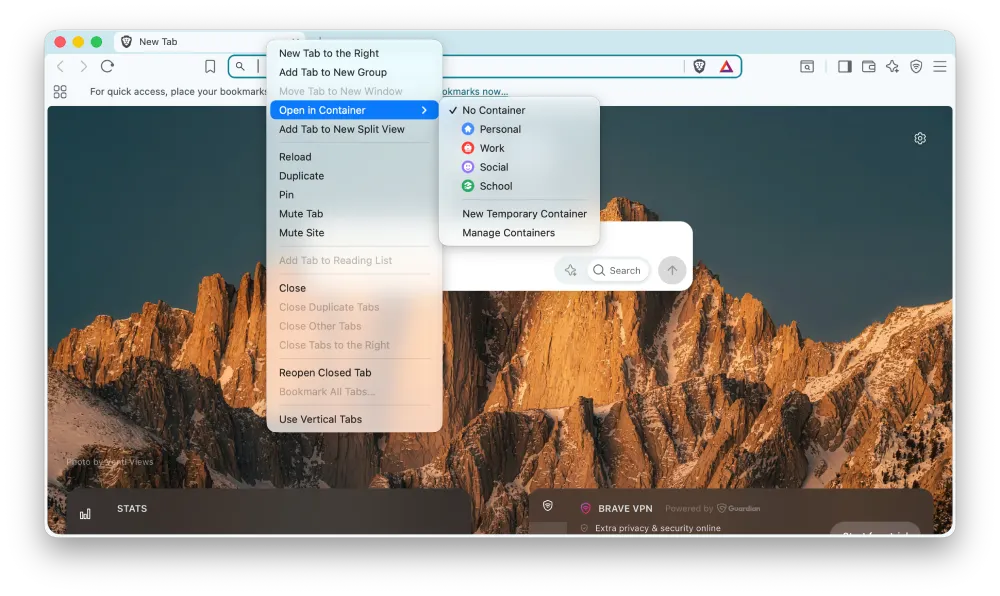Click the Search button in the search box
The width and height of the screenshot is (1000, 596).
617,270
